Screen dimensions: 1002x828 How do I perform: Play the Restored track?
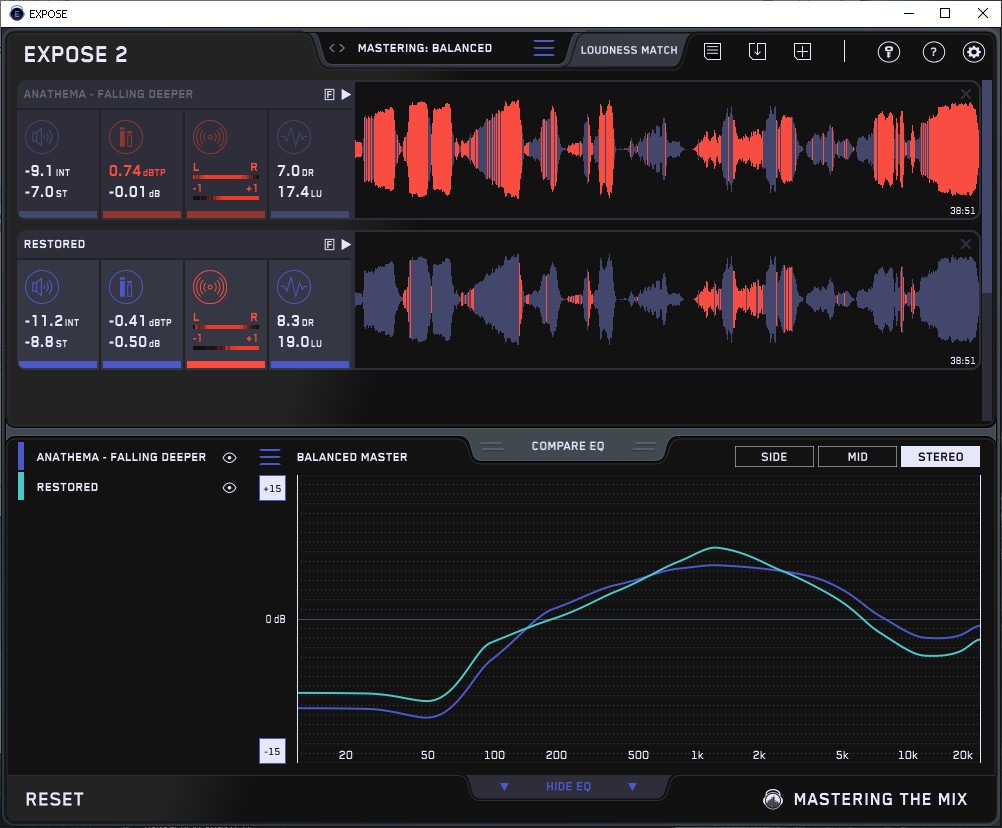click(346, 244)
